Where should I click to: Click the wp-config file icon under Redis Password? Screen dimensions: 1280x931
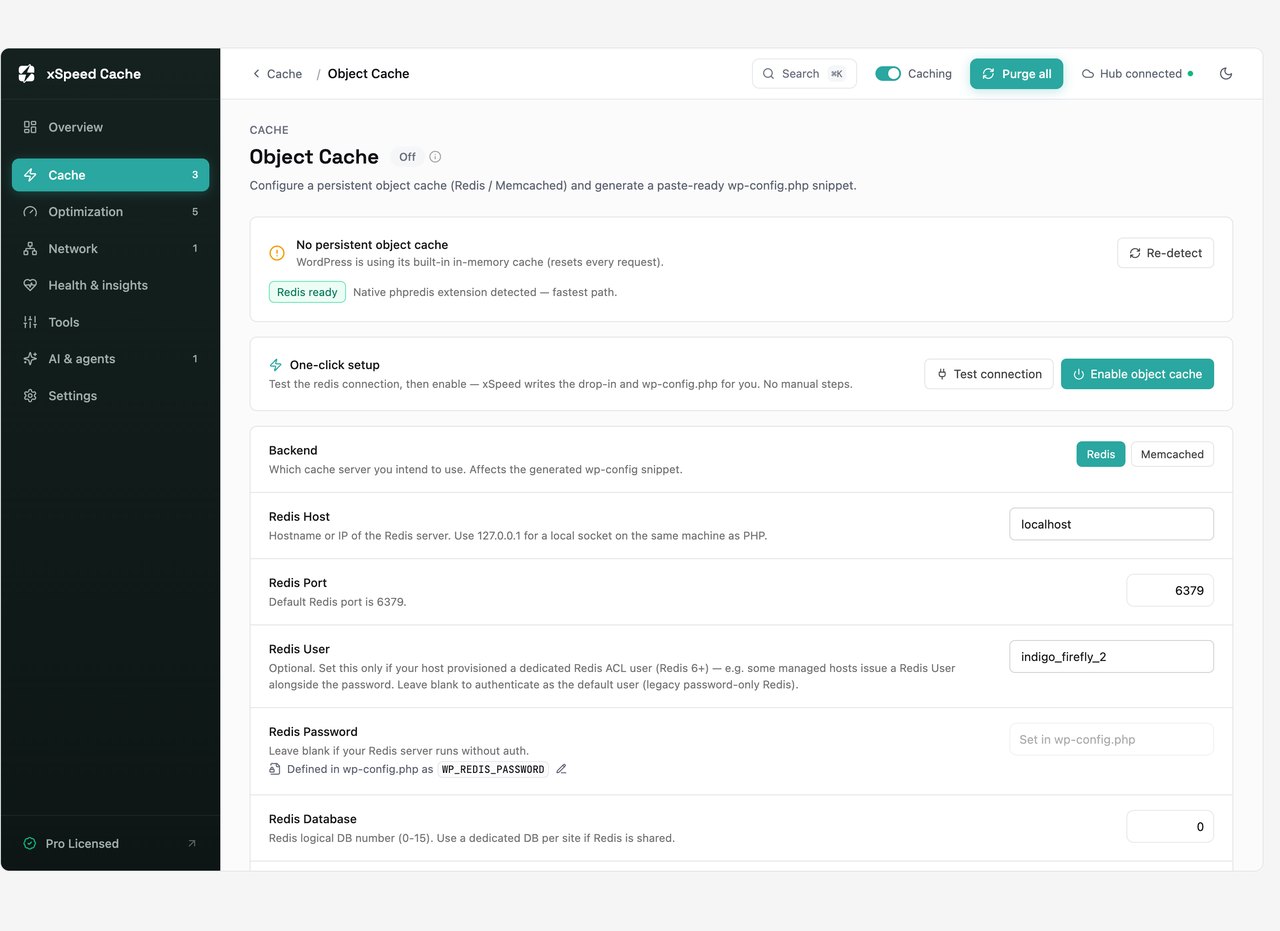[275, 769]
